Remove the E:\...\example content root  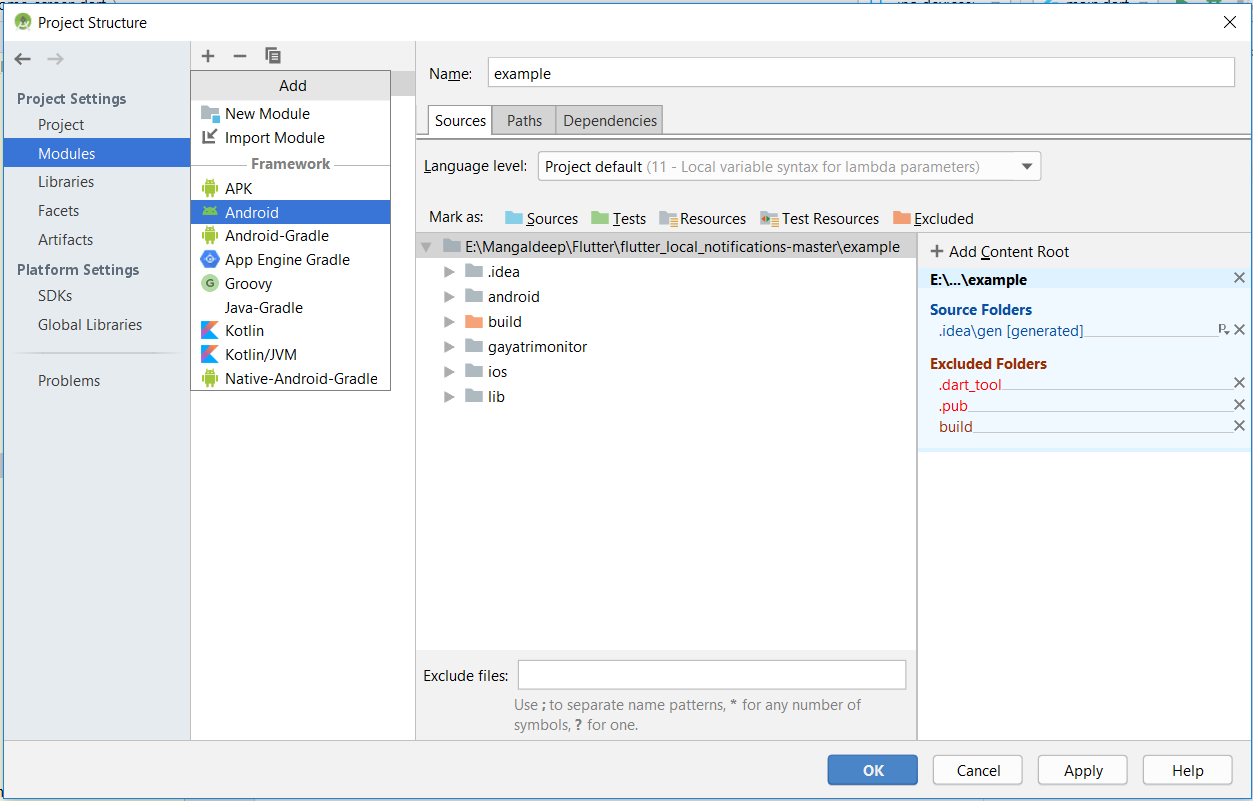pyautogui.click(x=1239, y=278)
